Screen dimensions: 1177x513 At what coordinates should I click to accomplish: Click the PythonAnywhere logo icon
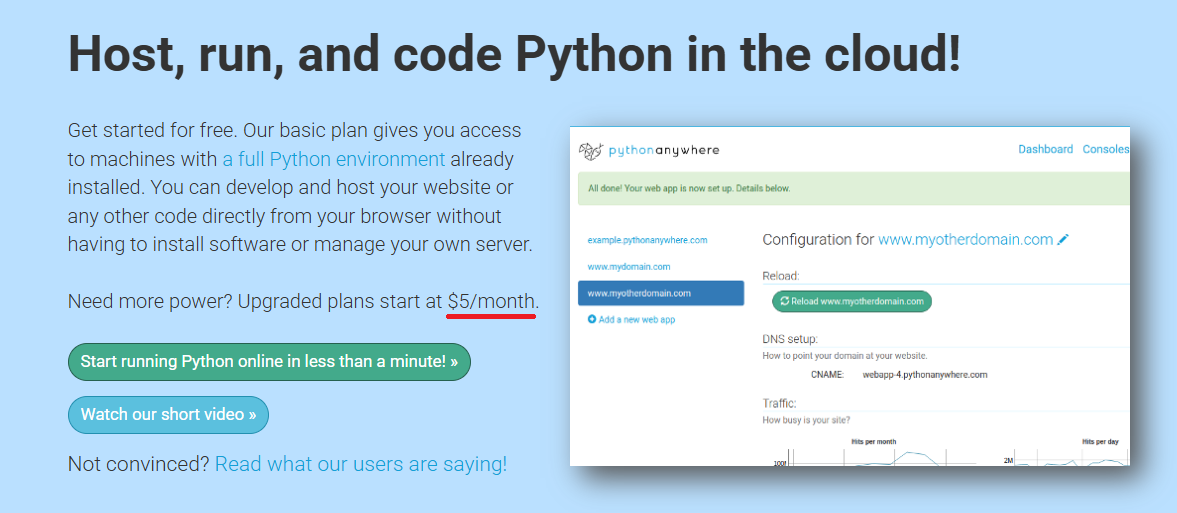[591, 150]
